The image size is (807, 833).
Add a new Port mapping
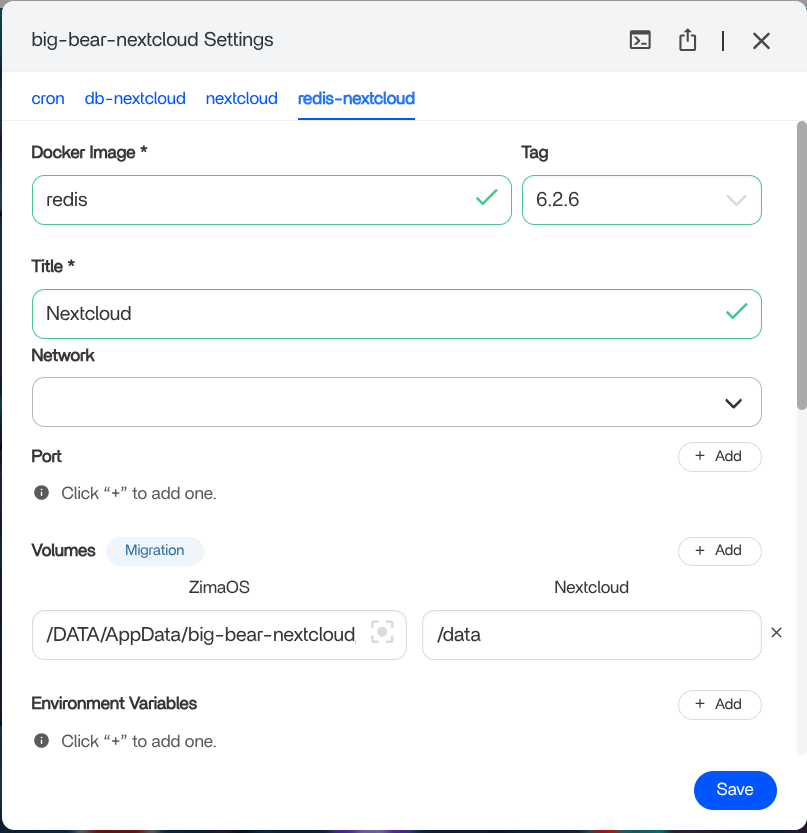(x=720, y=456)
